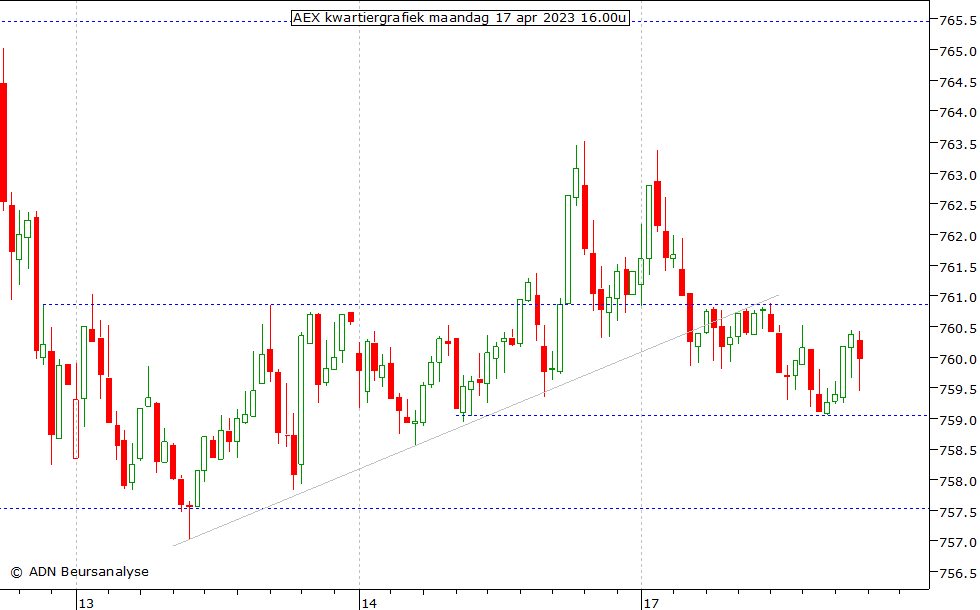The width and height of the screenshot is (980, 610).
Task: Select date label 13 on time axis
Action: [x=86, y=603]
